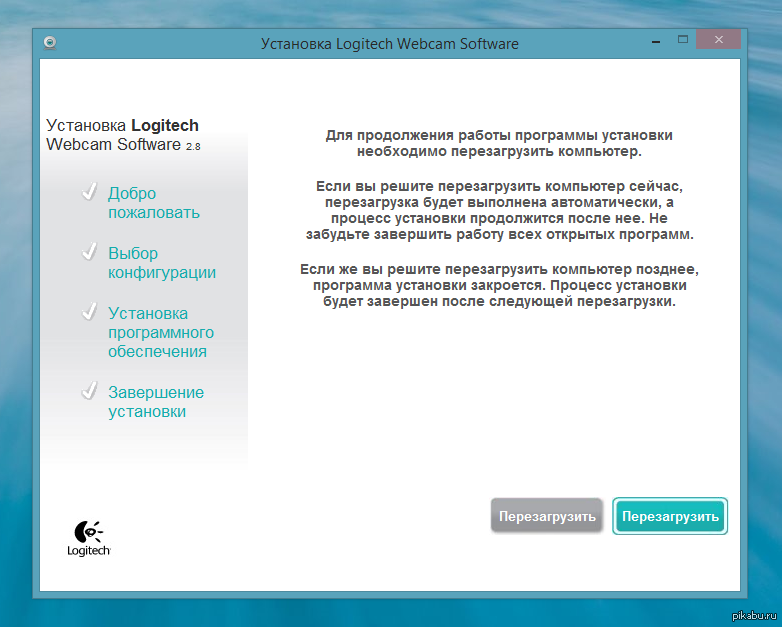The image size is (782, 627).
Task: Maximize the installer window
Action: click(x=683, y=41)
